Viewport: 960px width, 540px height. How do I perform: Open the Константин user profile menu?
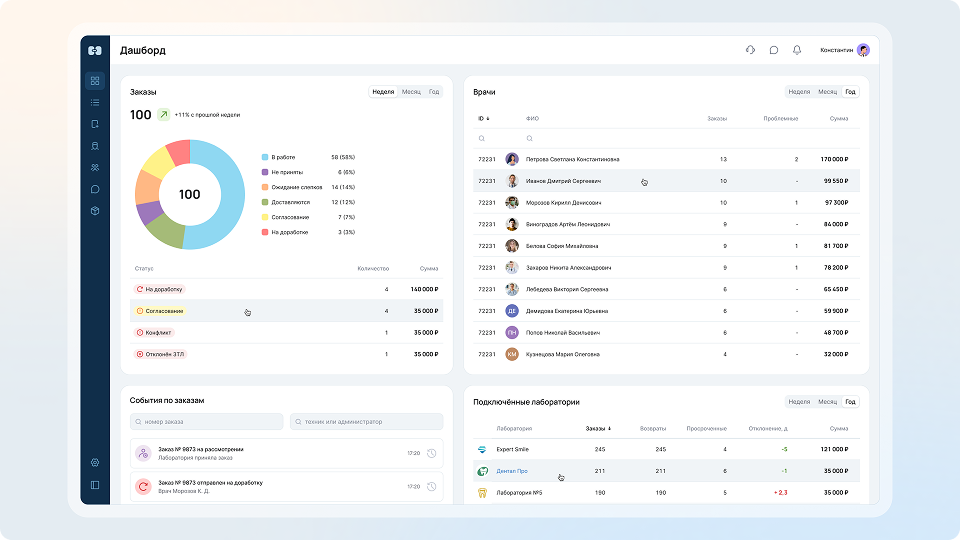click(x=845, y=50)
